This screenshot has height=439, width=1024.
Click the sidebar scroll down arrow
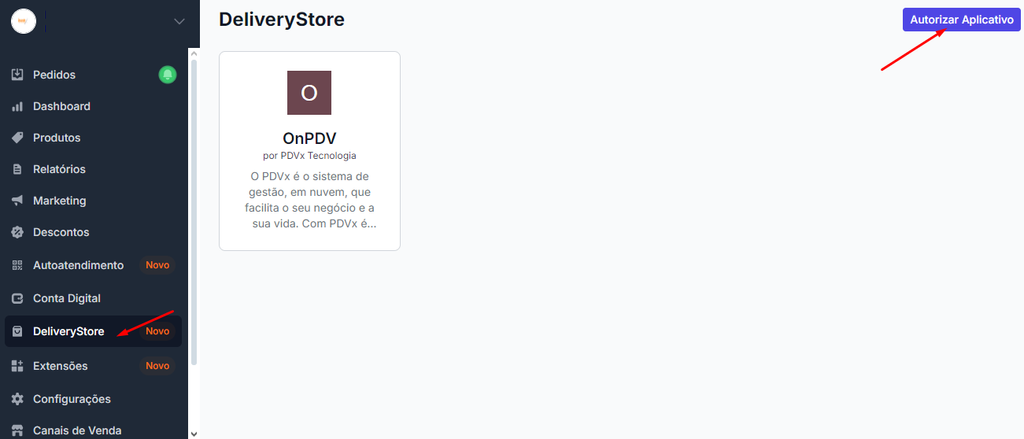point(193,433)
